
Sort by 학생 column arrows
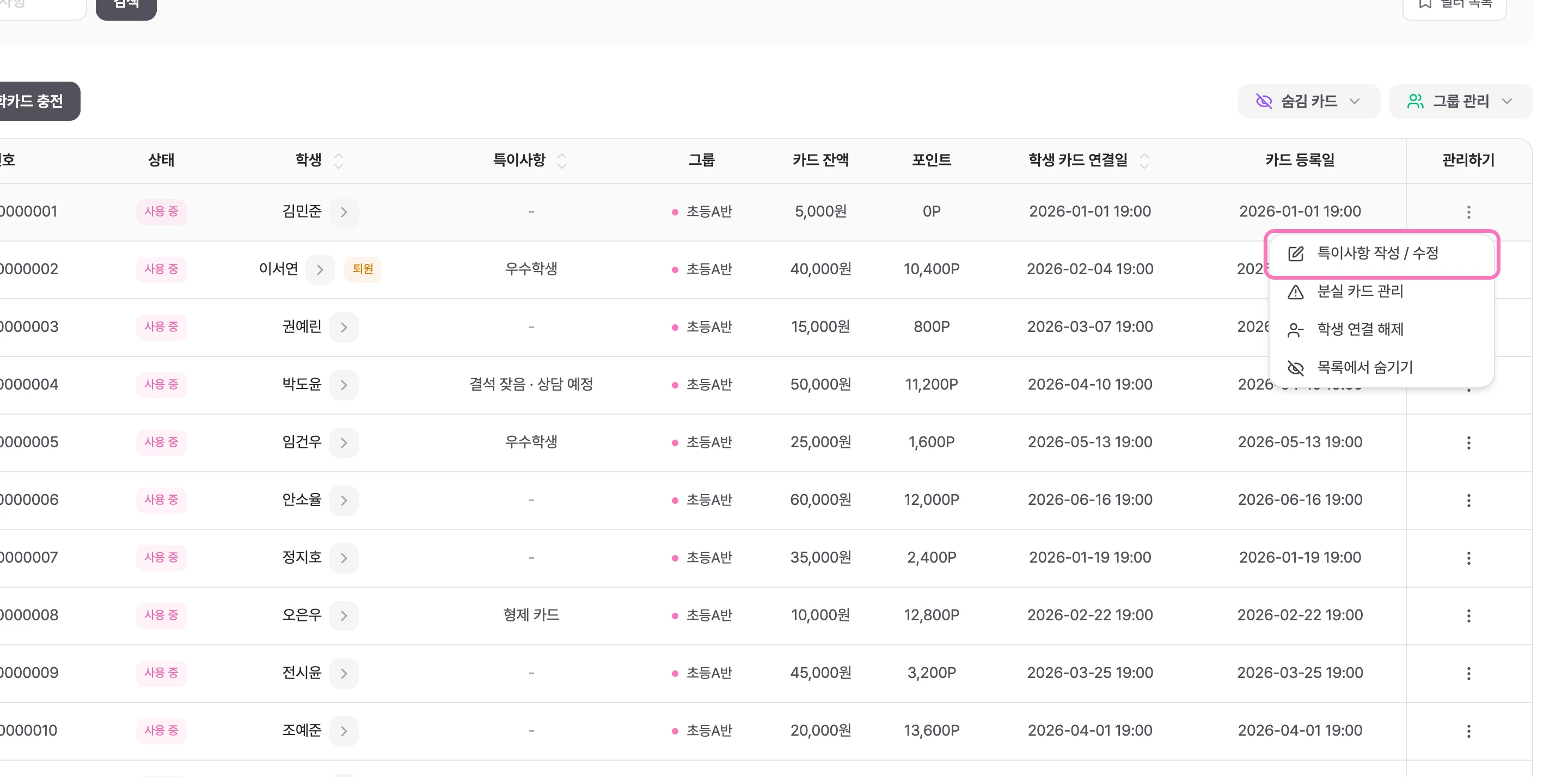pos(339,161)
